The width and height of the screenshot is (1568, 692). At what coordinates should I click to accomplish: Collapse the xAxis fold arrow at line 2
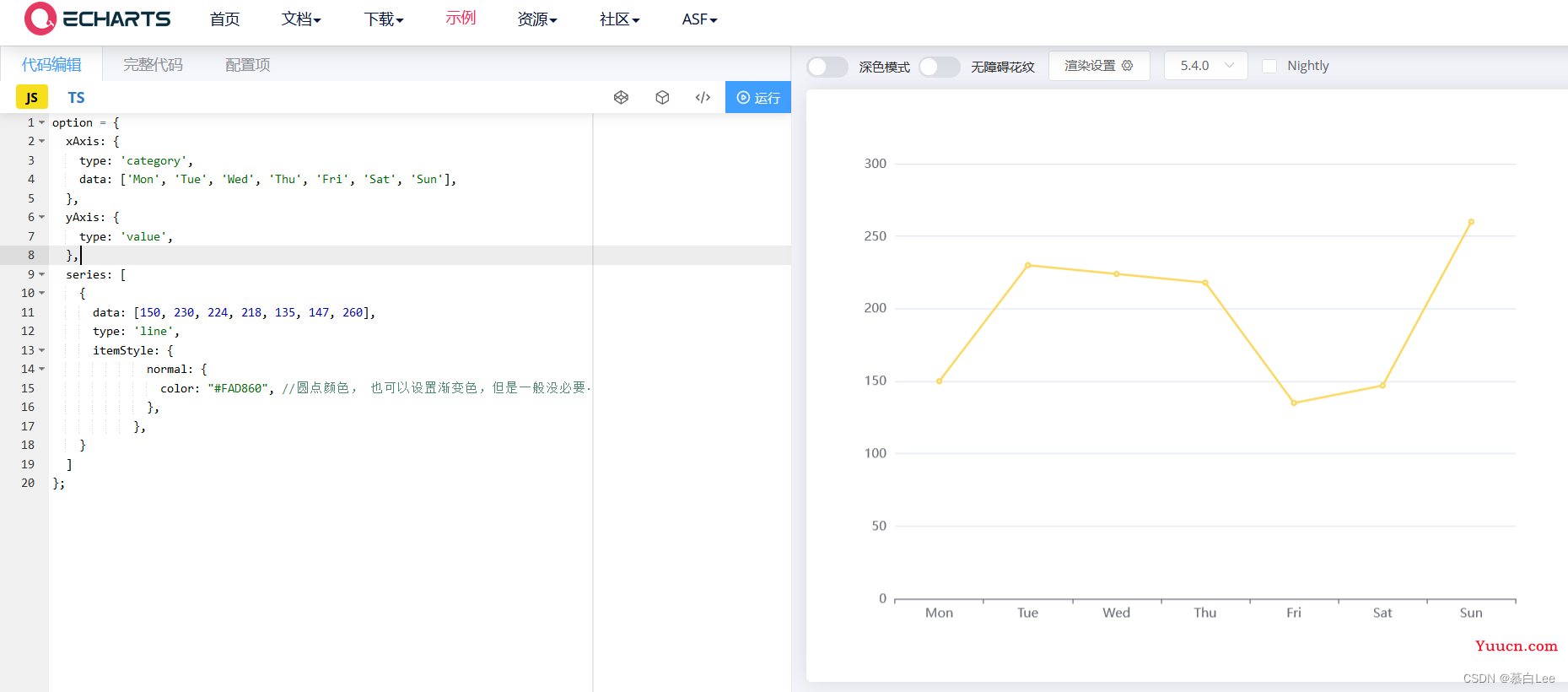pos(42,141)
